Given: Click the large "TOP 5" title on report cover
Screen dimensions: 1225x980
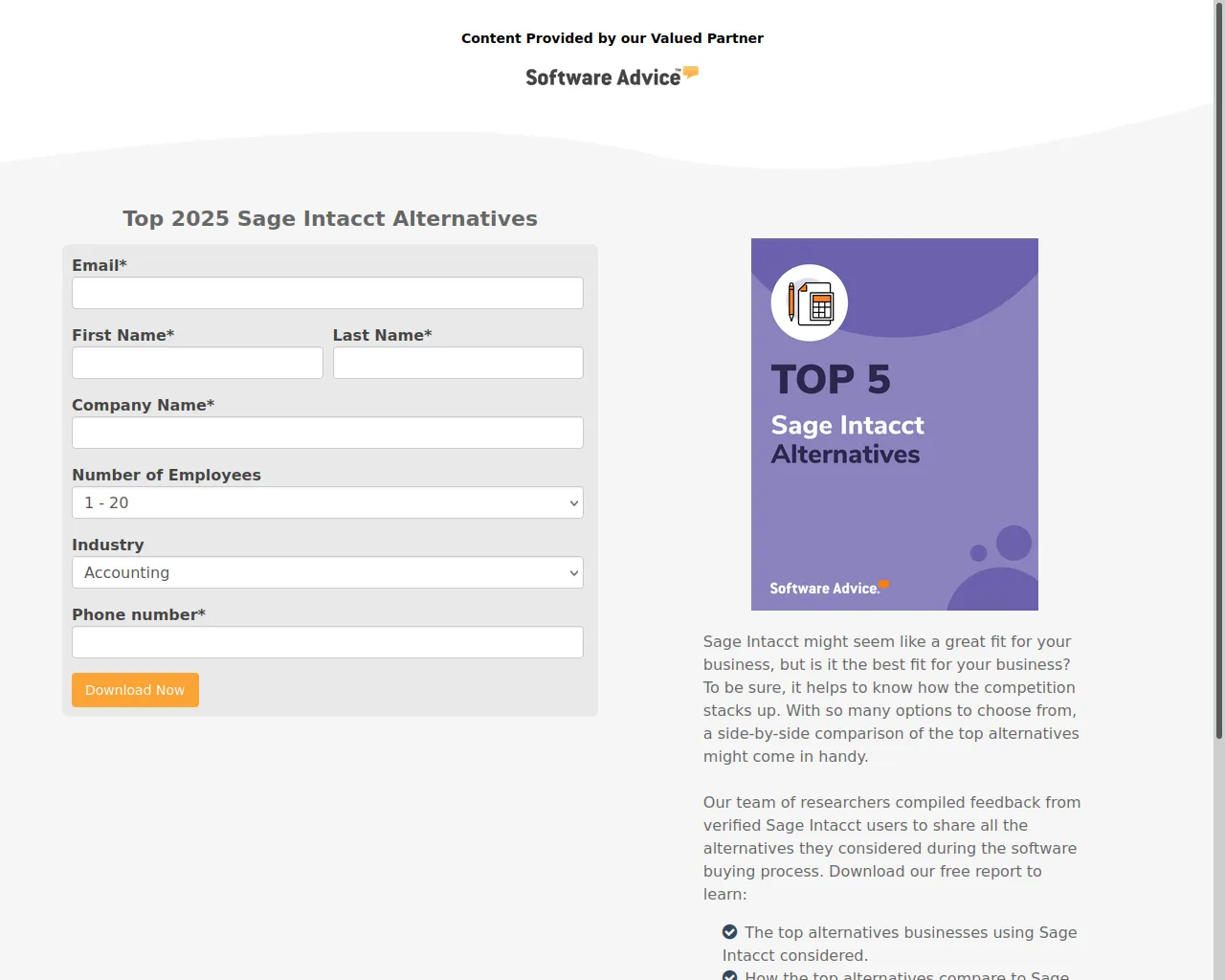Looking at the screenshot, I should click(831, 380).
